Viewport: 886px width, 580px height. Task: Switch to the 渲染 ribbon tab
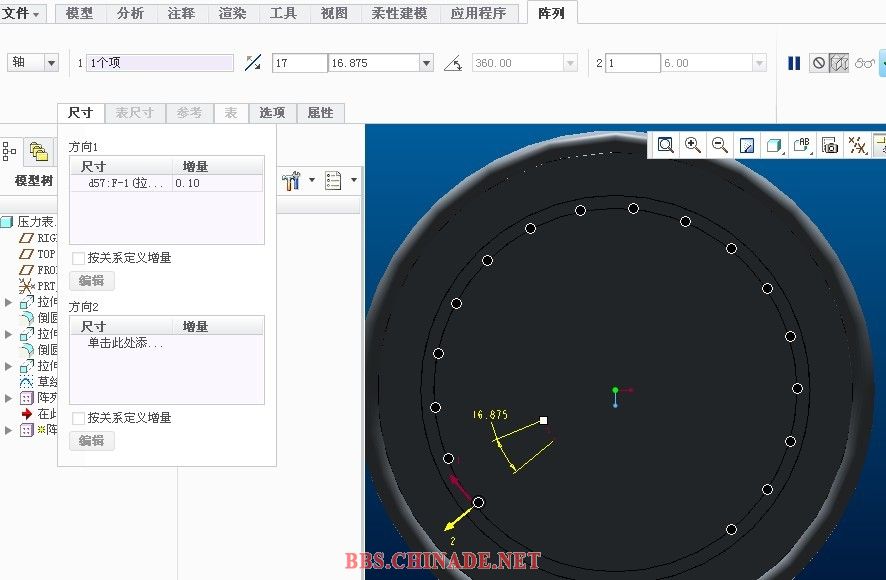[x=232, y=13]
